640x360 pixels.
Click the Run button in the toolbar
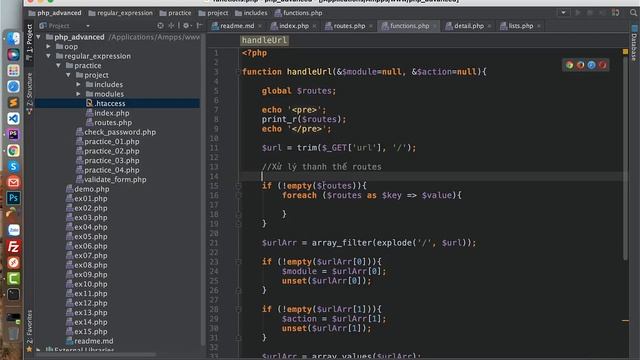pos(578,13)
